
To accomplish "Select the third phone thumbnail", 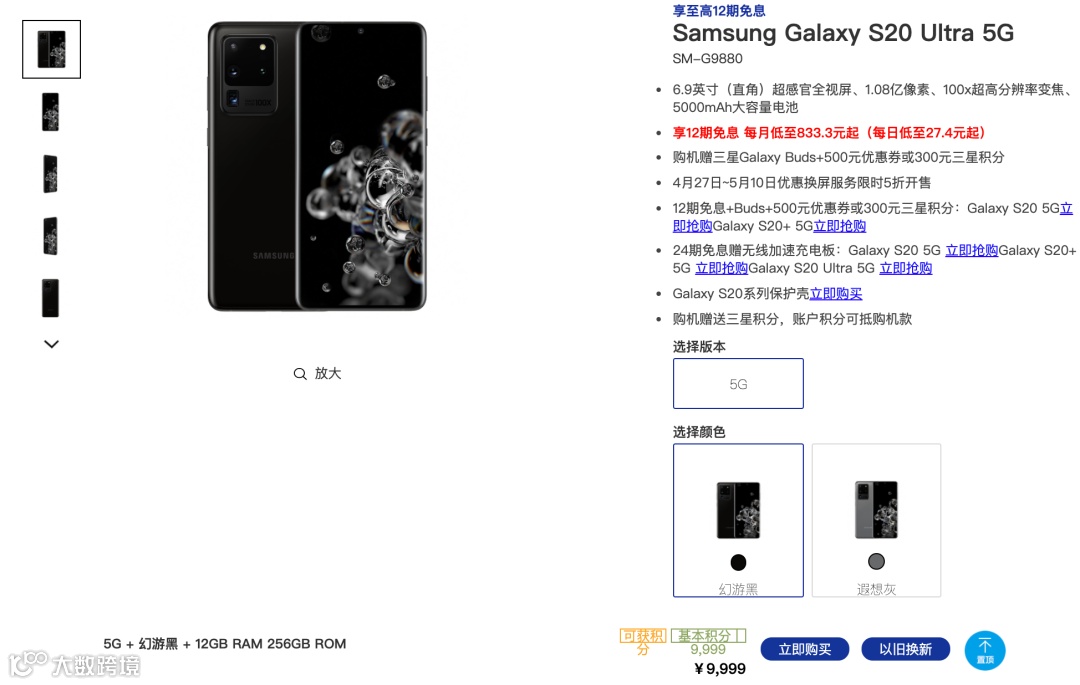I will [x=51, y=173].
